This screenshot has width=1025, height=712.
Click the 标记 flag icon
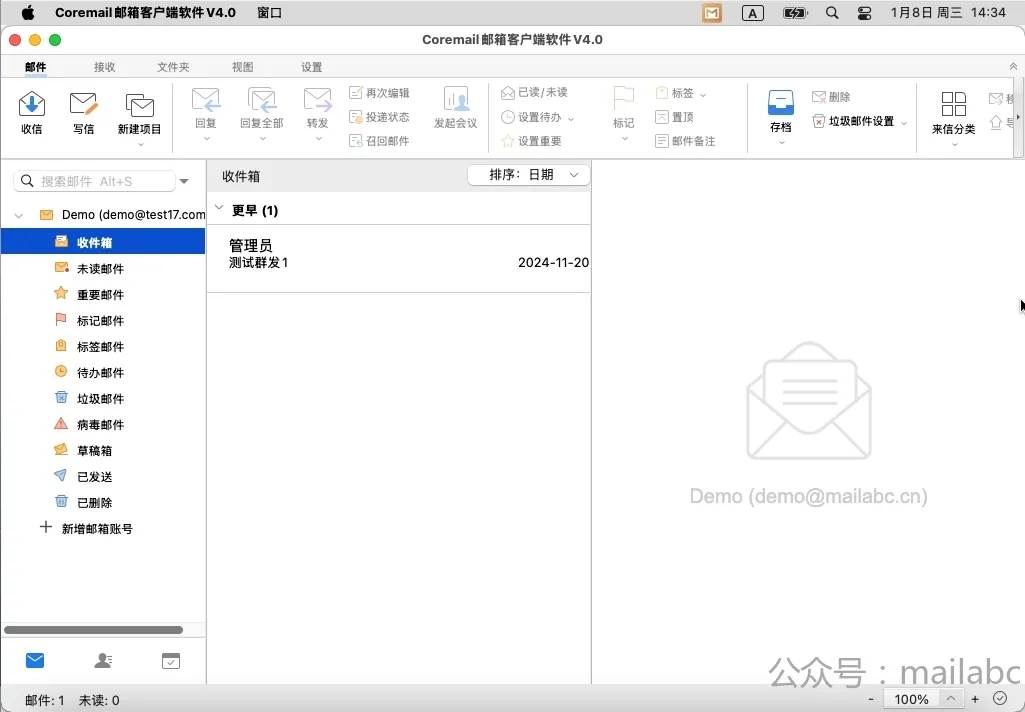point(624,99)
